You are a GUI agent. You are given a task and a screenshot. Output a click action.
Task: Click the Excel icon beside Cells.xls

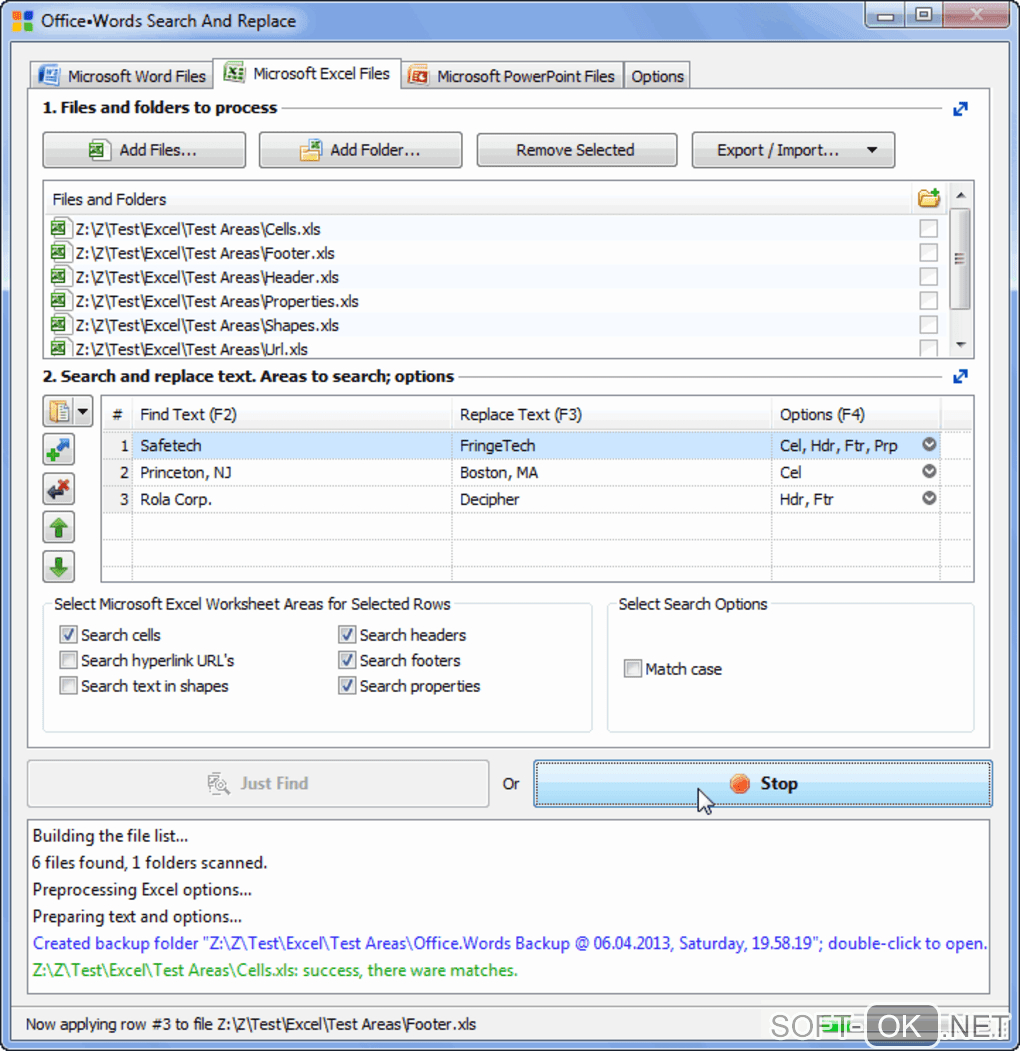point(60,229)
